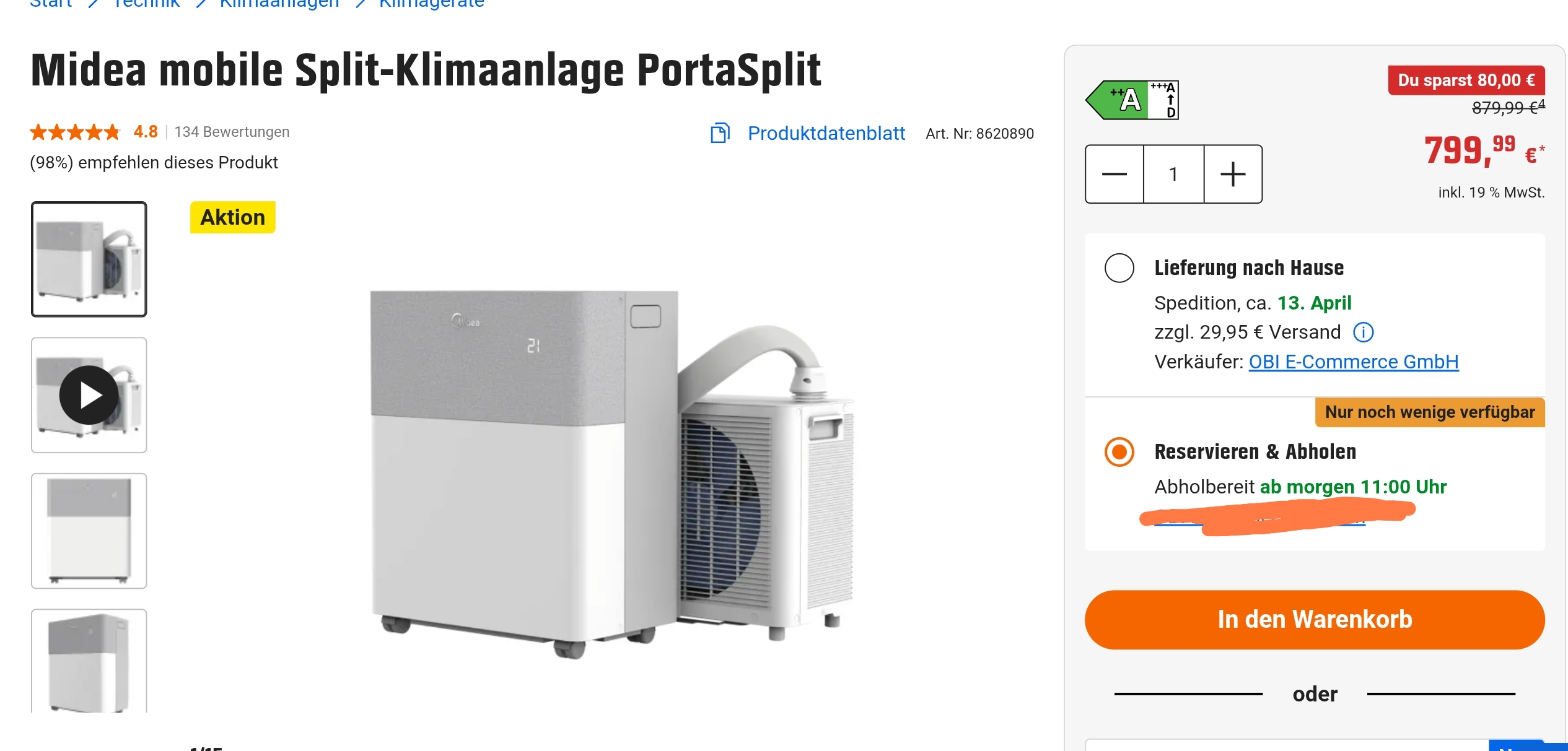
Task: Go to the Start breadcrumb link
Action: [x=51, y=4]
